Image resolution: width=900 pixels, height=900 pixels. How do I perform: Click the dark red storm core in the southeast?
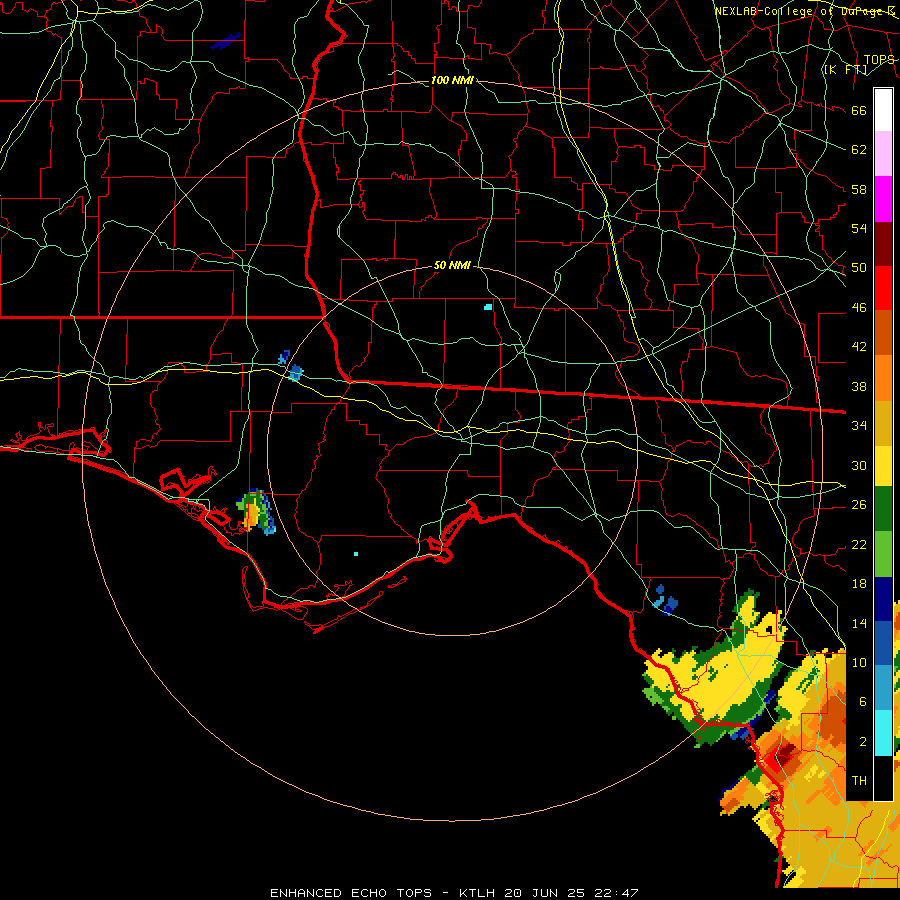[785, 754]
